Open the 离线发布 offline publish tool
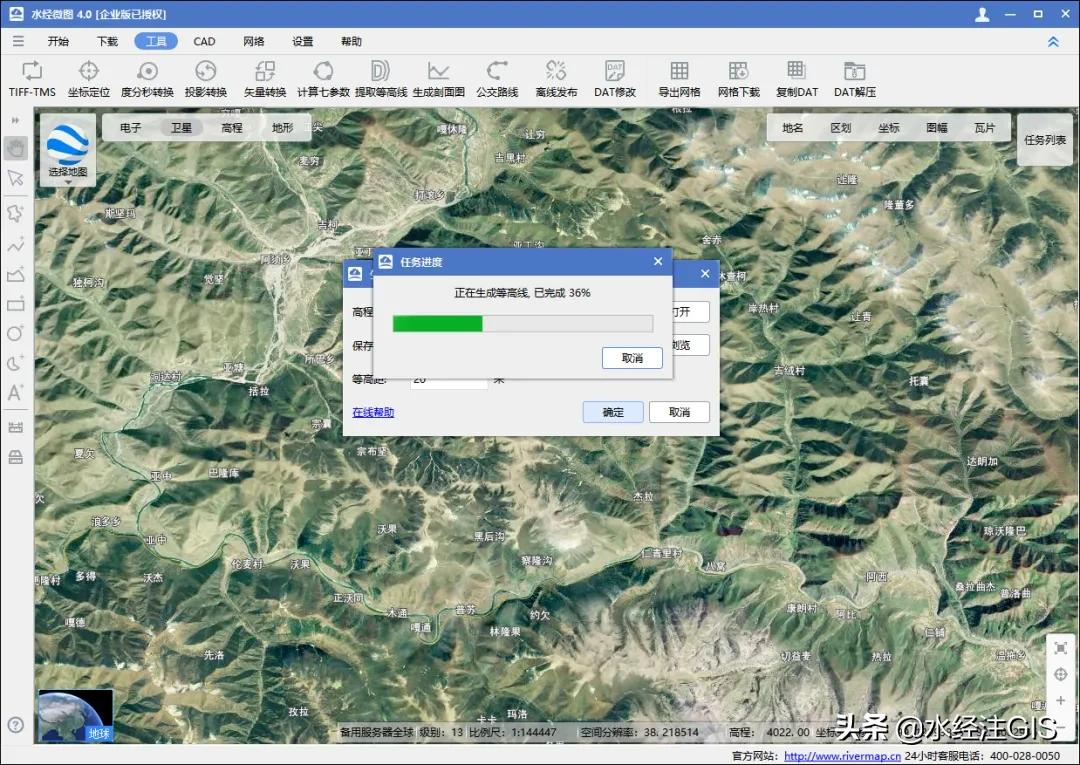Image resolution: width=1080 pixels, height=765 pixels. click(x=556, y=78)
